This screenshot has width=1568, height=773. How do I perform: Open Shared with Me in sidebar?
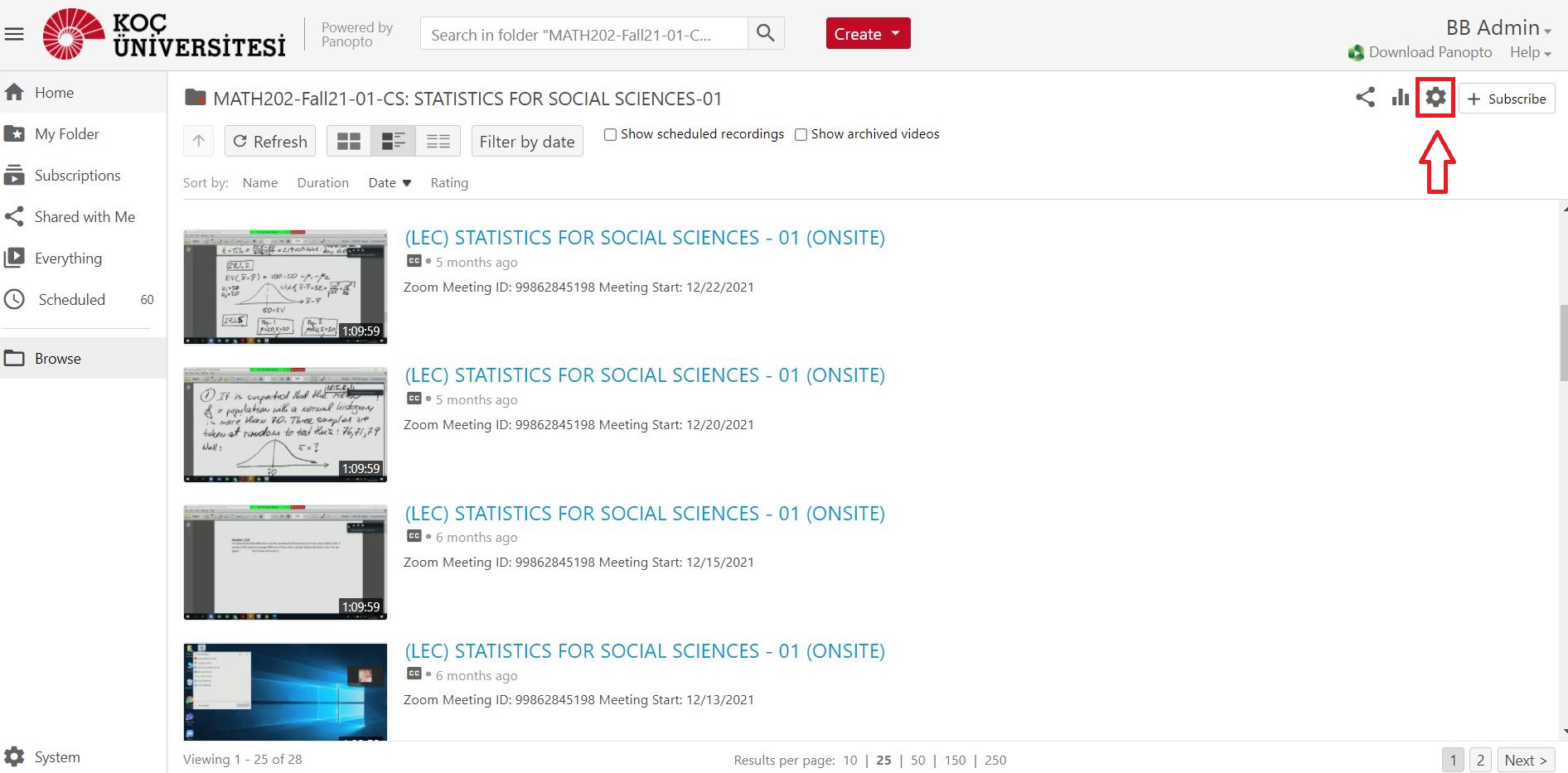84,217
